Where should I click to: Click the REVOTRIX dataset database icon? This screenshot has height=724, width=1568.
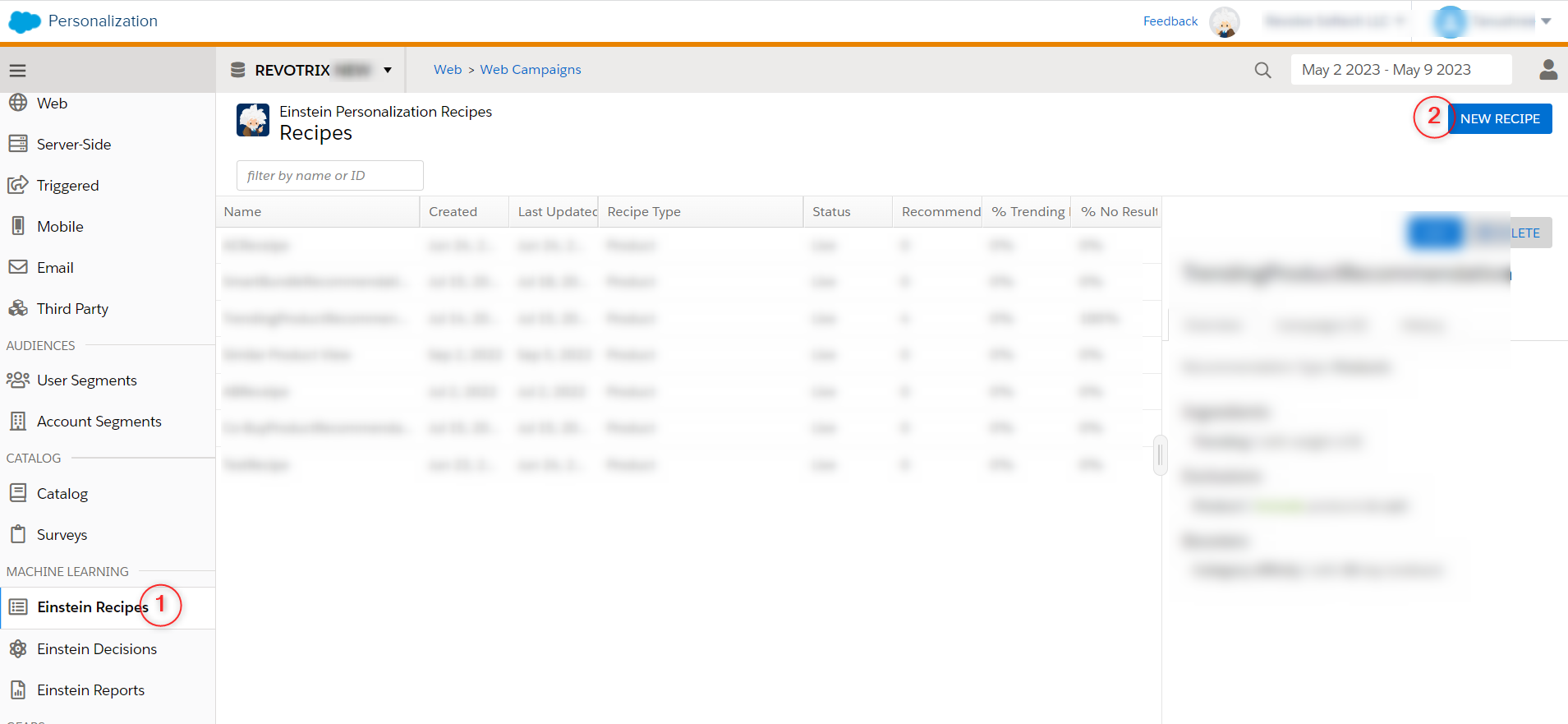(x=238, y=70)
